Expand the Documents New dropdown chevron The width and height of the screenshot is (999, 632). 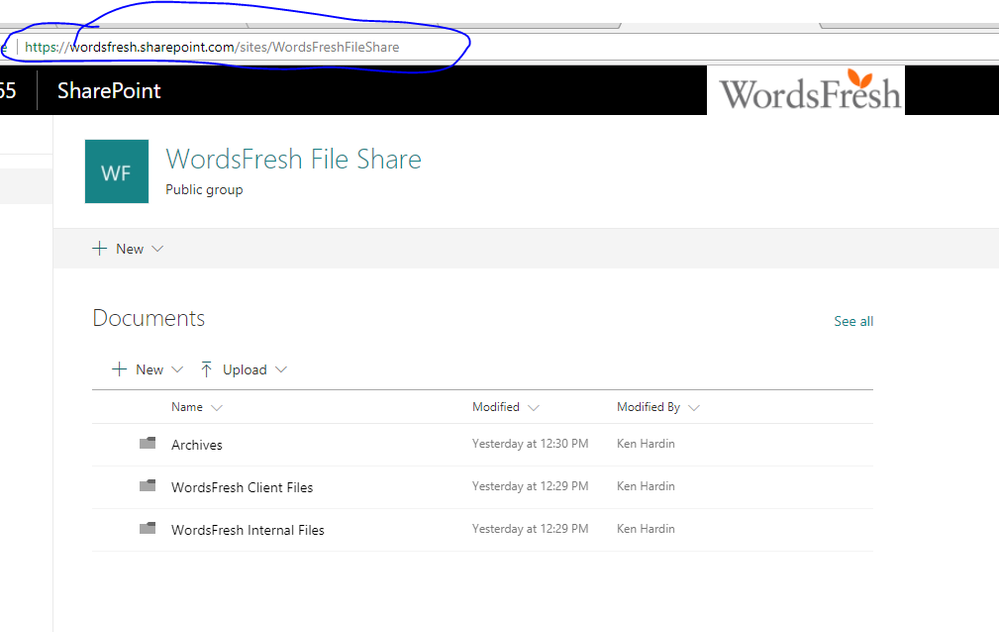(177, 370)
